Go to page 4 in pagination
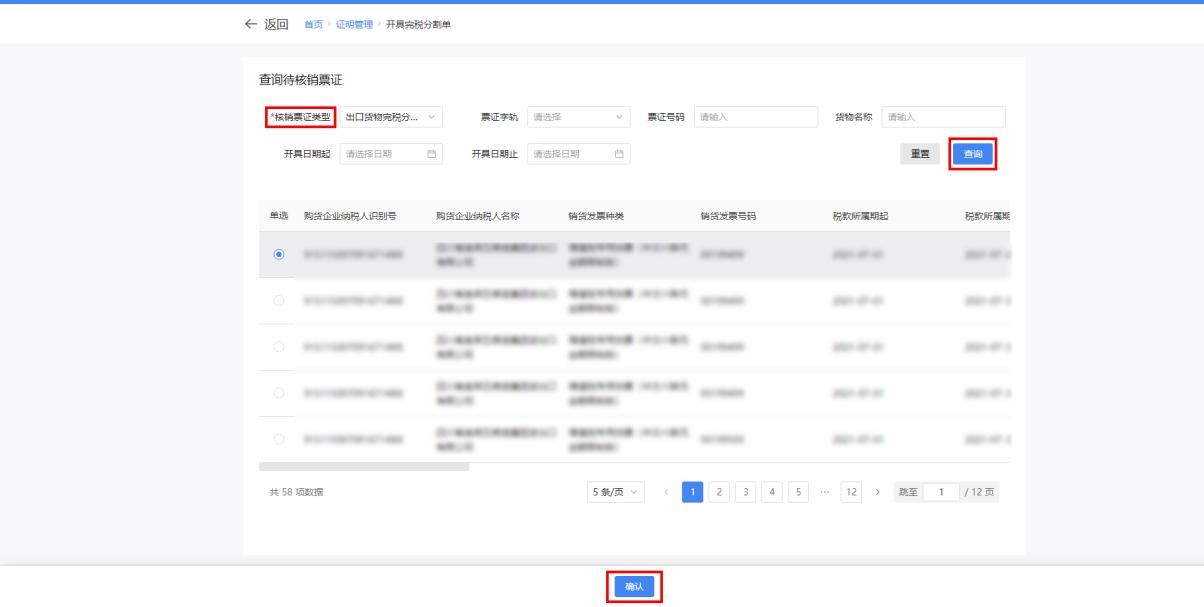 772,491
